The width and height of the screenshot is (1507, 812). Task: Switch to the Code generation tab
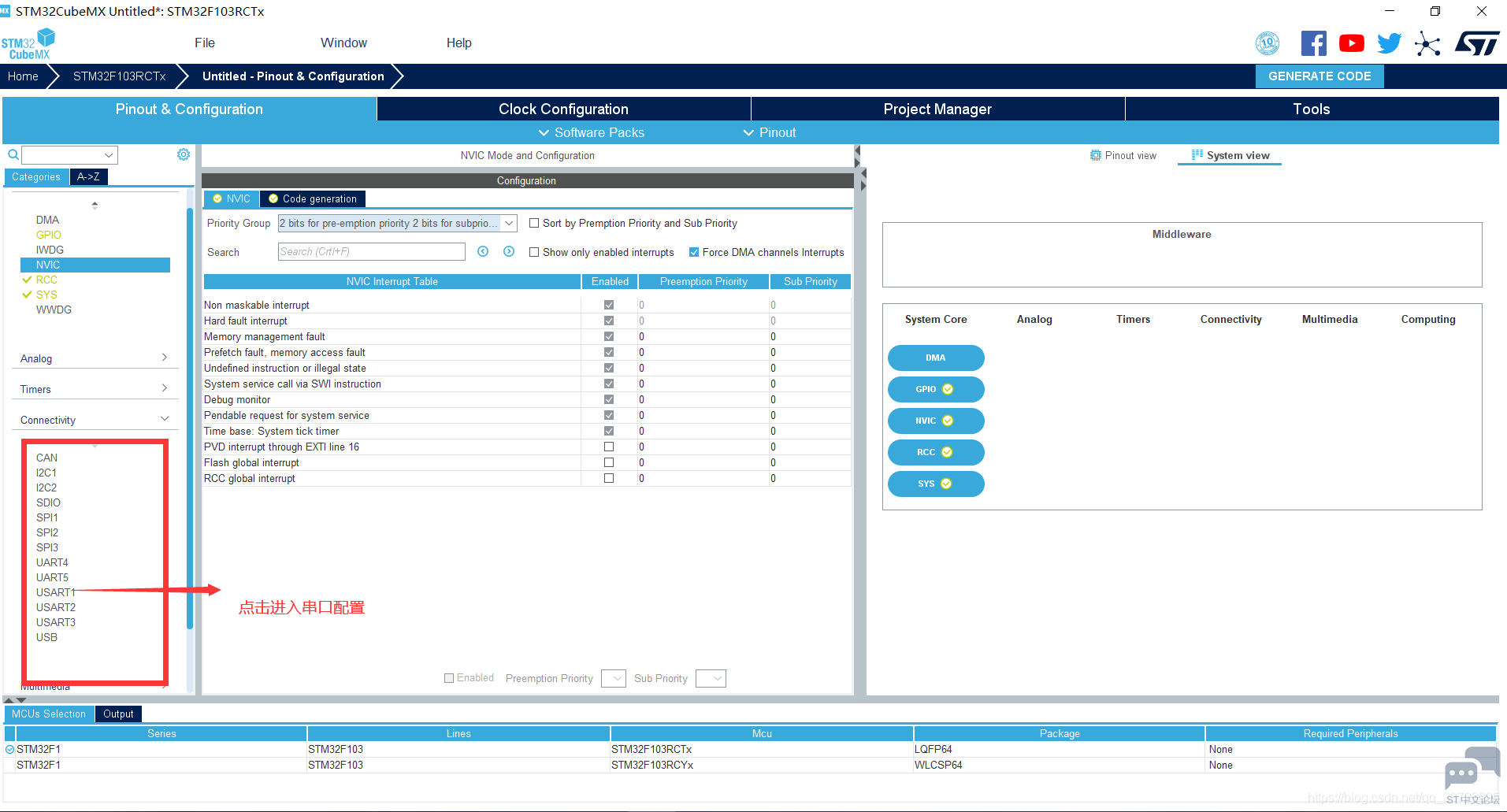point(314,198)
